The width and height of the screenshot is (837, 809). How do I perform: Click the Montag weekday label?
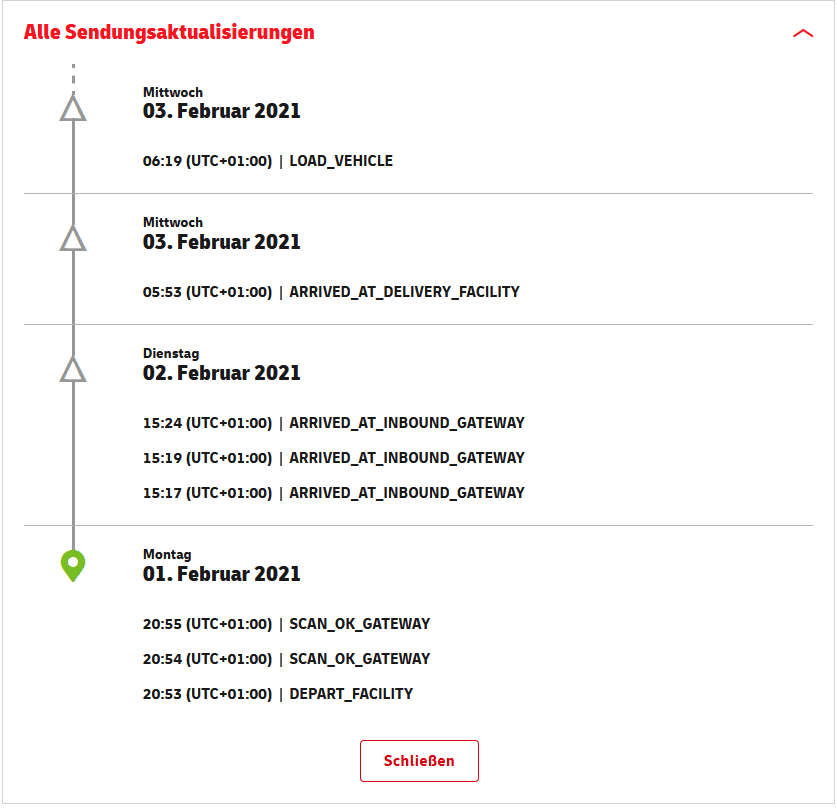click(x=167, y=554)
